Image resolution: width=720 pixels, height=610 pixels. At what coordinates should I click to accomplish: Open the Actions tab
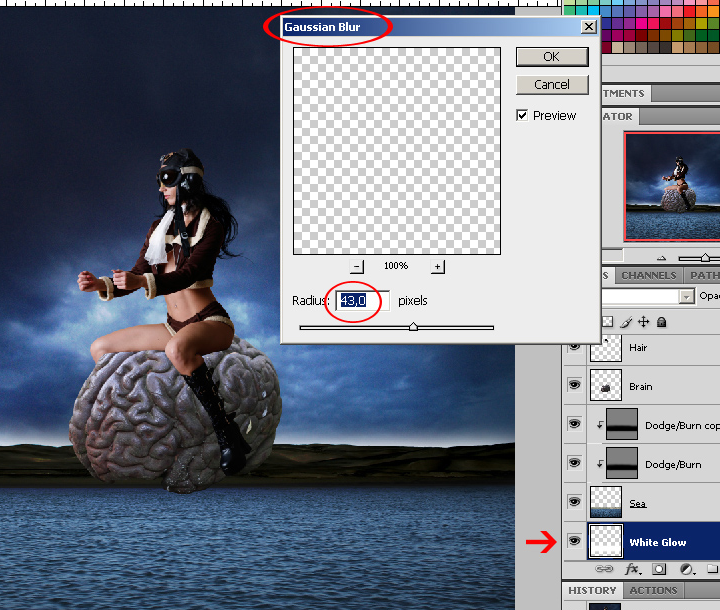tap(655, 590)
